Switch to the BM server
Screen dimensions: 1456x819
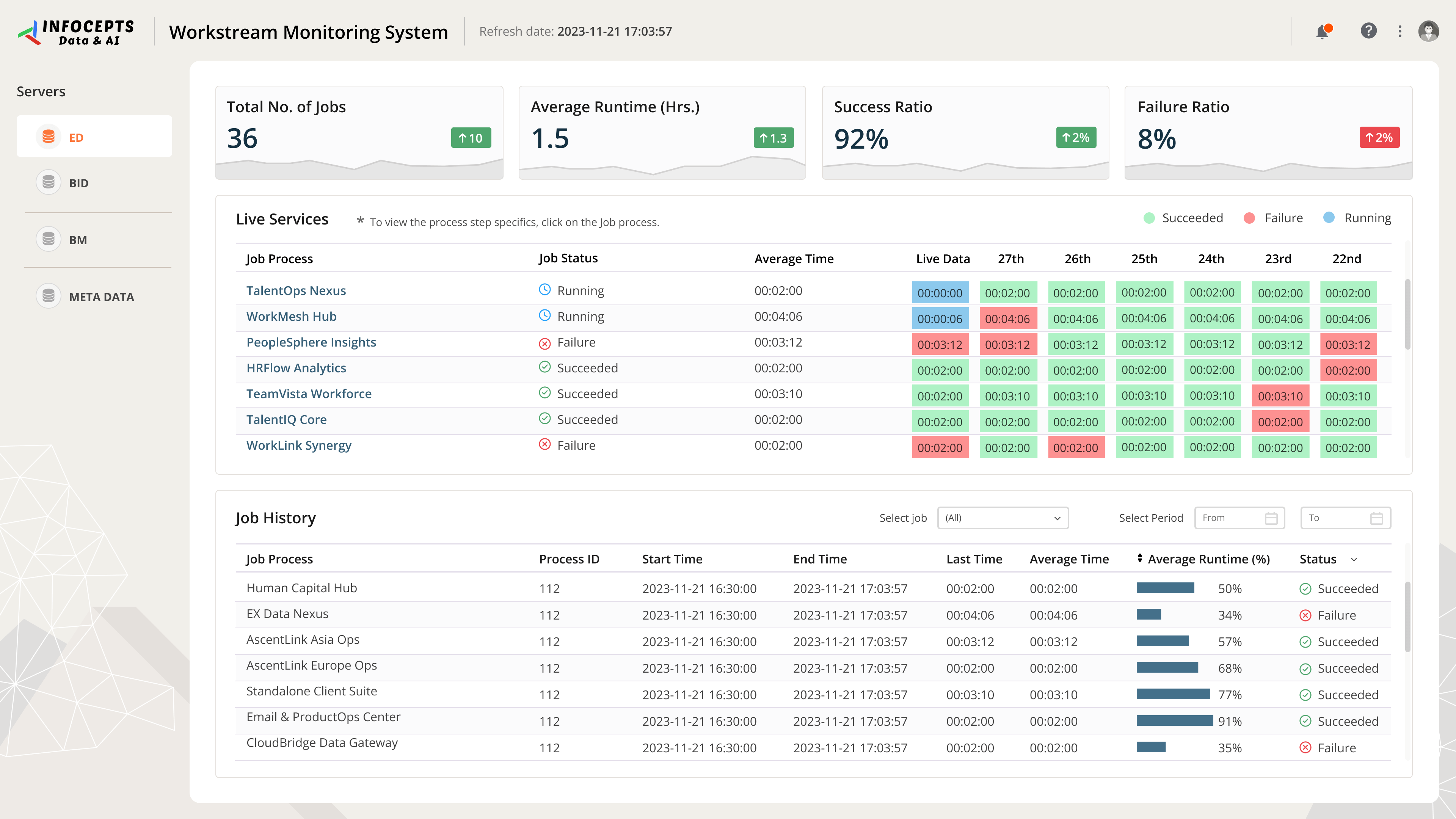pos(77,240)
